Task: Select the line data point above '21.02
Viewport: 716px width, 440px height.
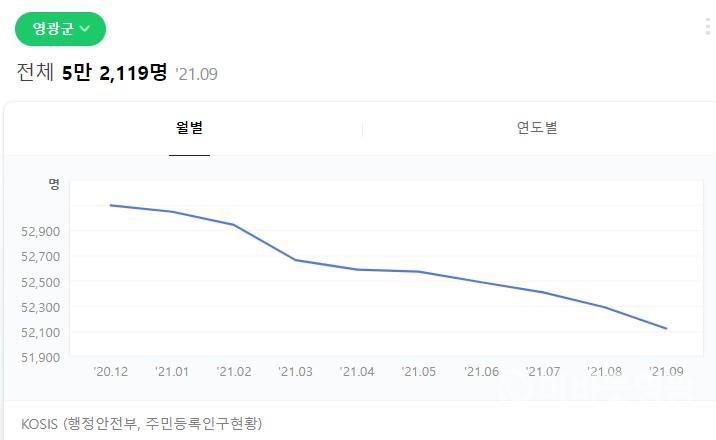Action: coord(234,225)
